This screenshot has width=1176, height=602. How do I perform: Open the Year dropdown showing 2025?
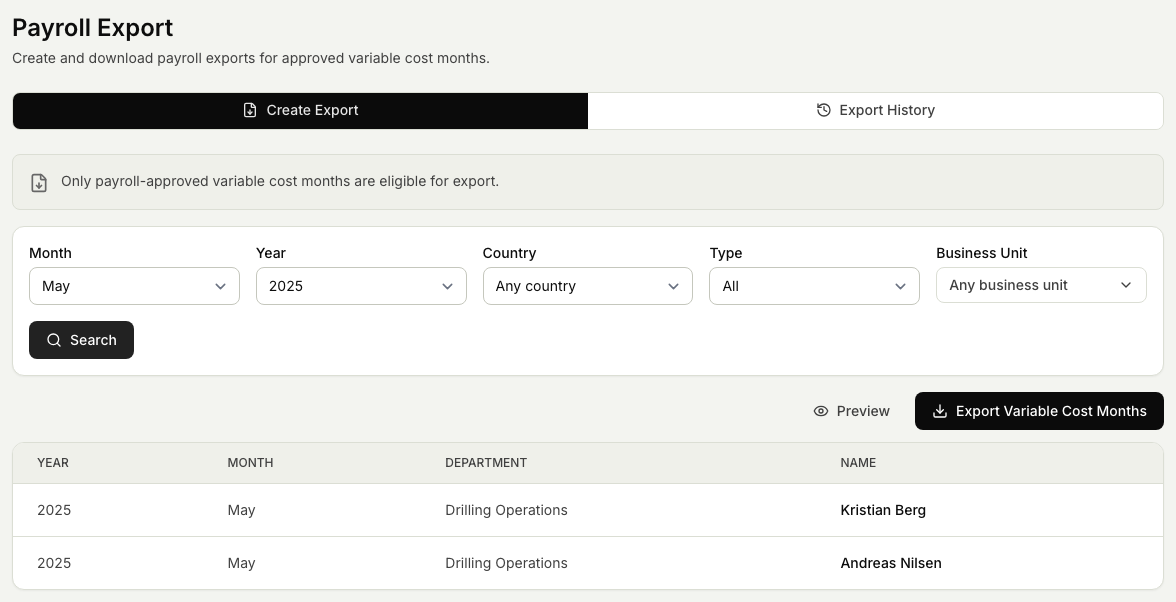[361, 286]
